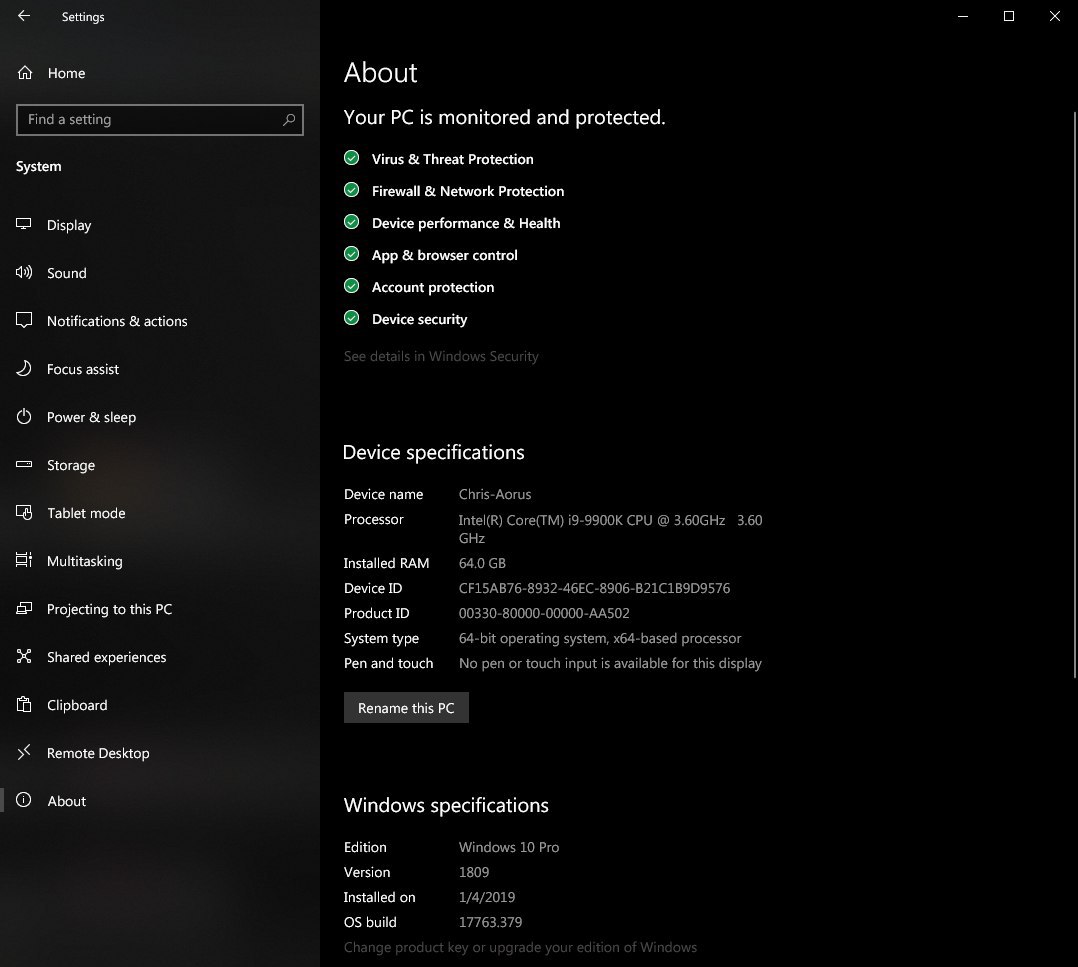
Task: Open Sound settings page
Action: 67,273
